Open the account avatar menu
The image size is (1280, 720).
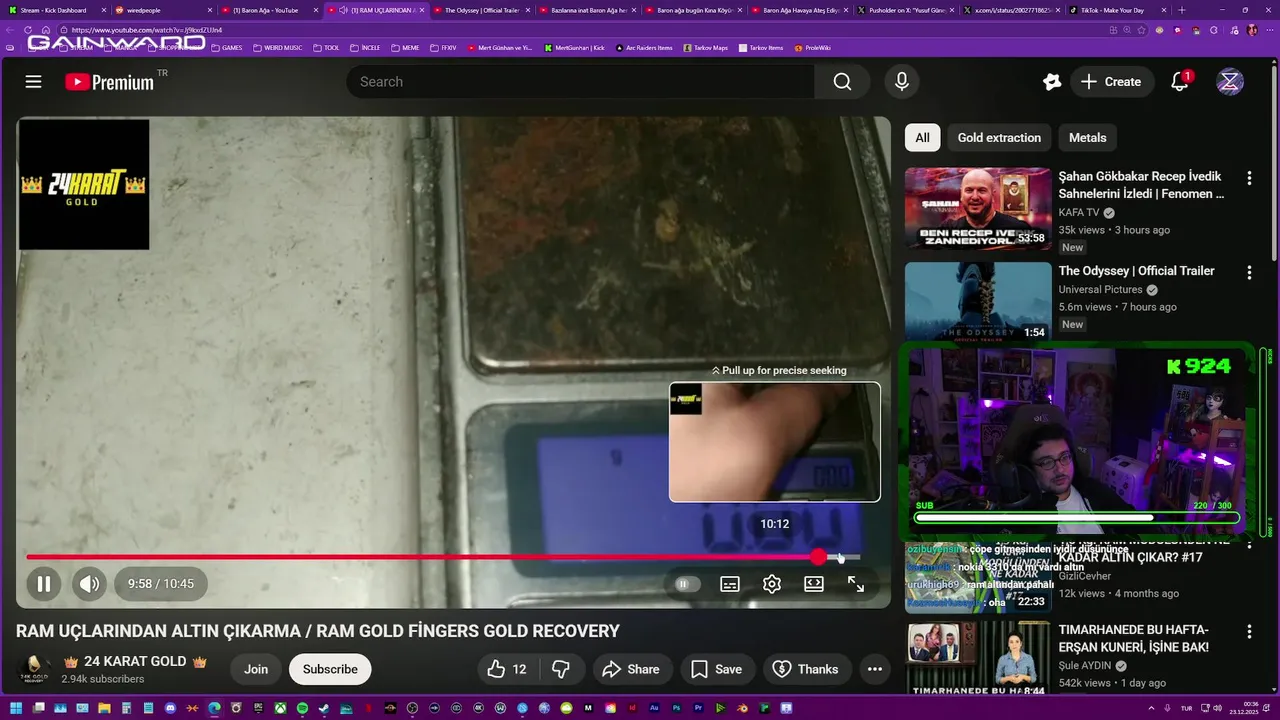point(1230,82)
